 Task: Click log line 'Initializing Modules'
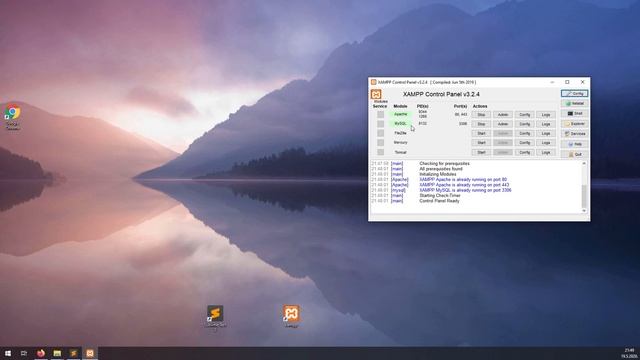(x=438, y=174)
